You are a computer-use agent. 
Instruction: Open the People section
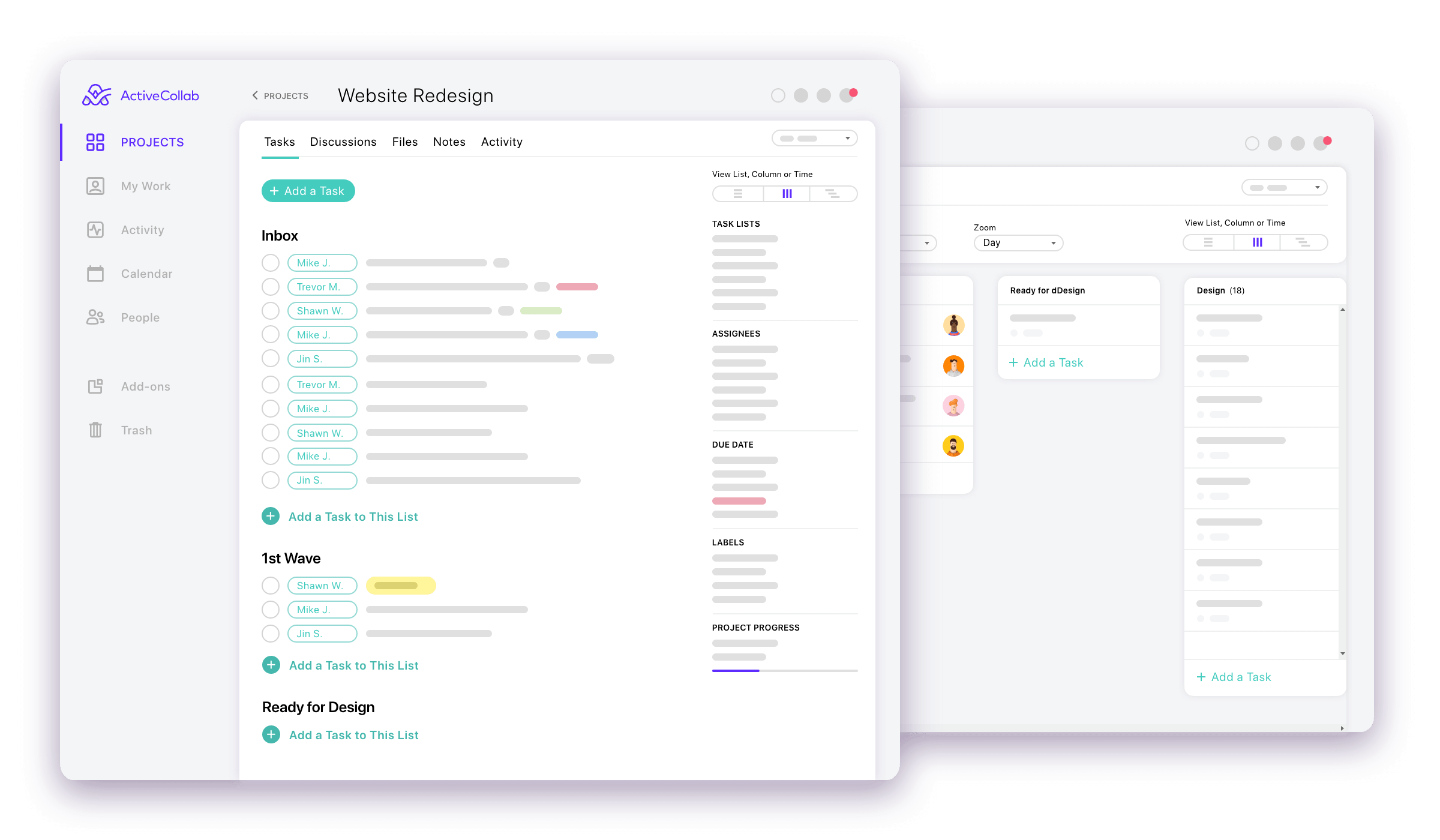[139, 317]
